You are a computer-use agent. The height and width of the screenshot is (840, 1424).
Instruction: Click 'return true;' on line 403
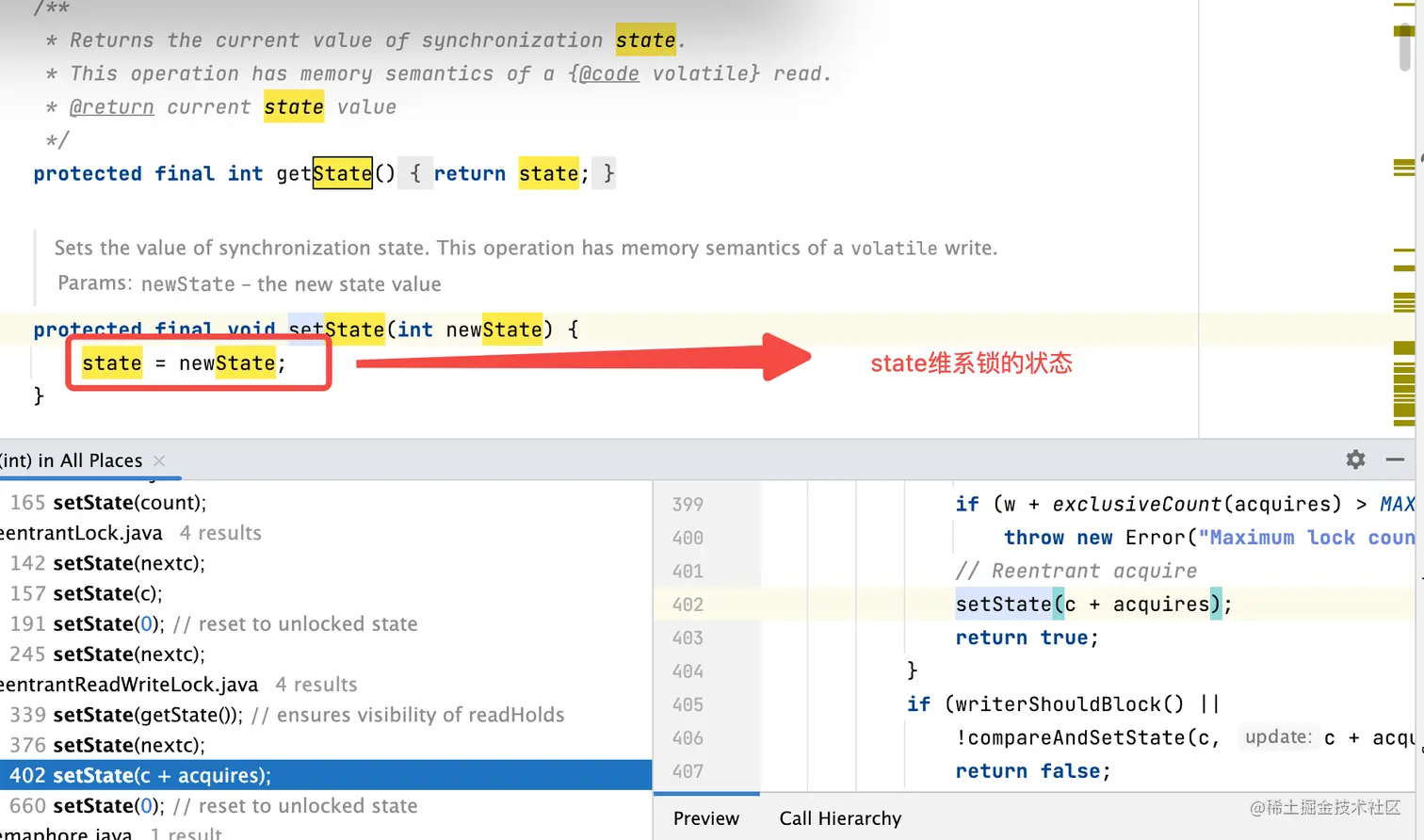click(1027, 638)
